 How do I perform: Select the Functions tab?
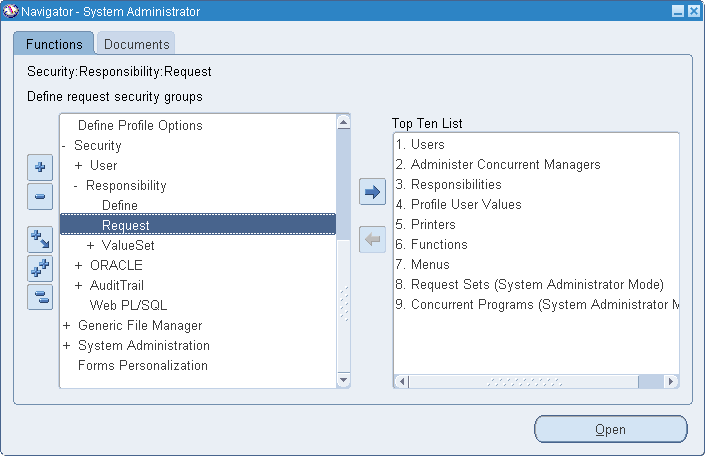coord(54,44)
